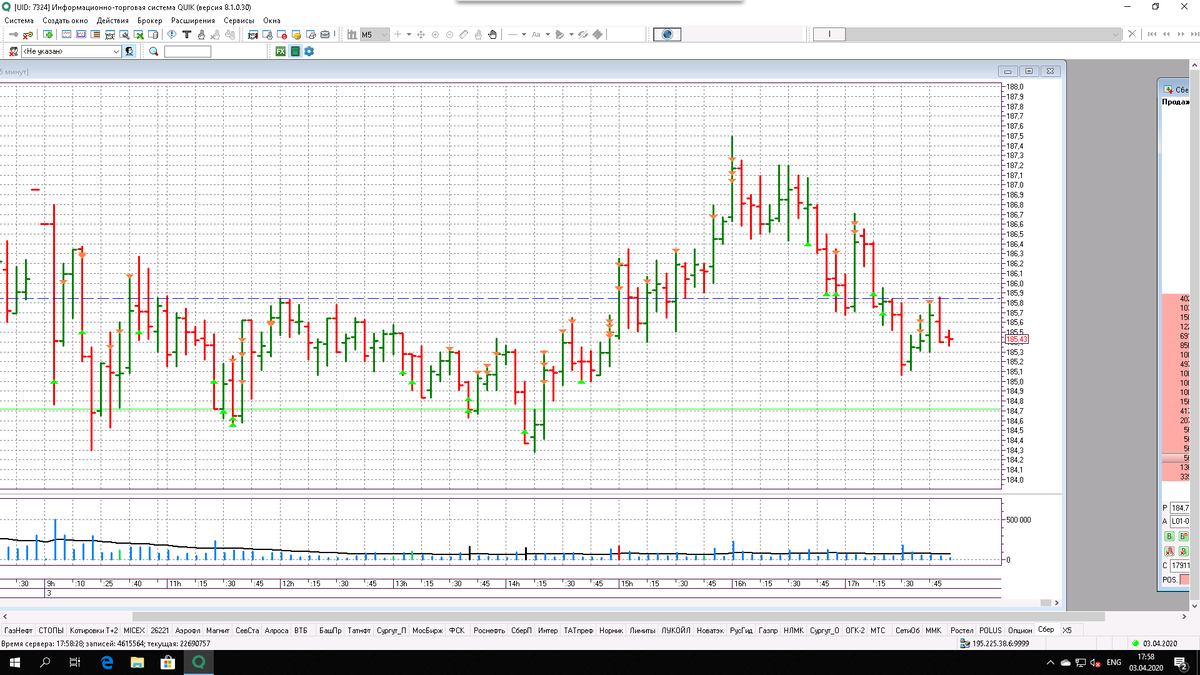Viewport: 1200px width, 675px height.
Task: Click the zoom out minus circle icon
Action: [x=450, y=34]
